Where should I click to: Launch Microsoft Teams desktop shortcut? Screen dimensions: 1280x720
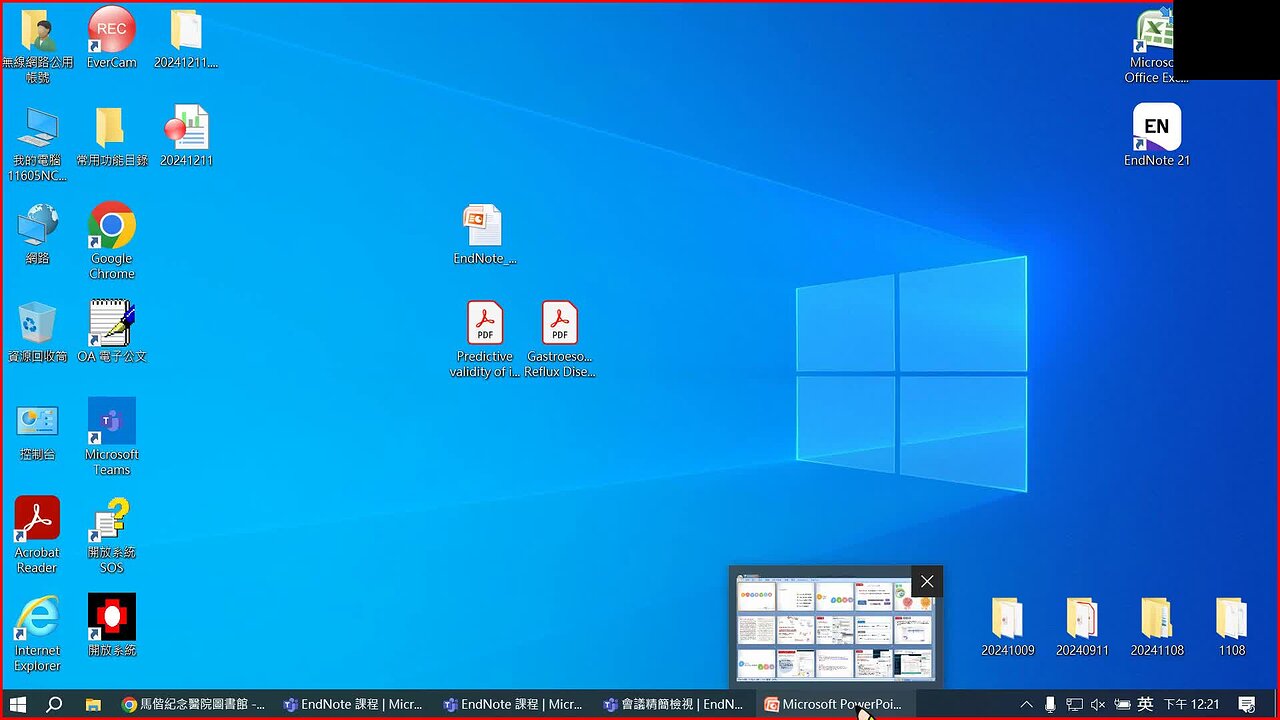coord(111,437)
